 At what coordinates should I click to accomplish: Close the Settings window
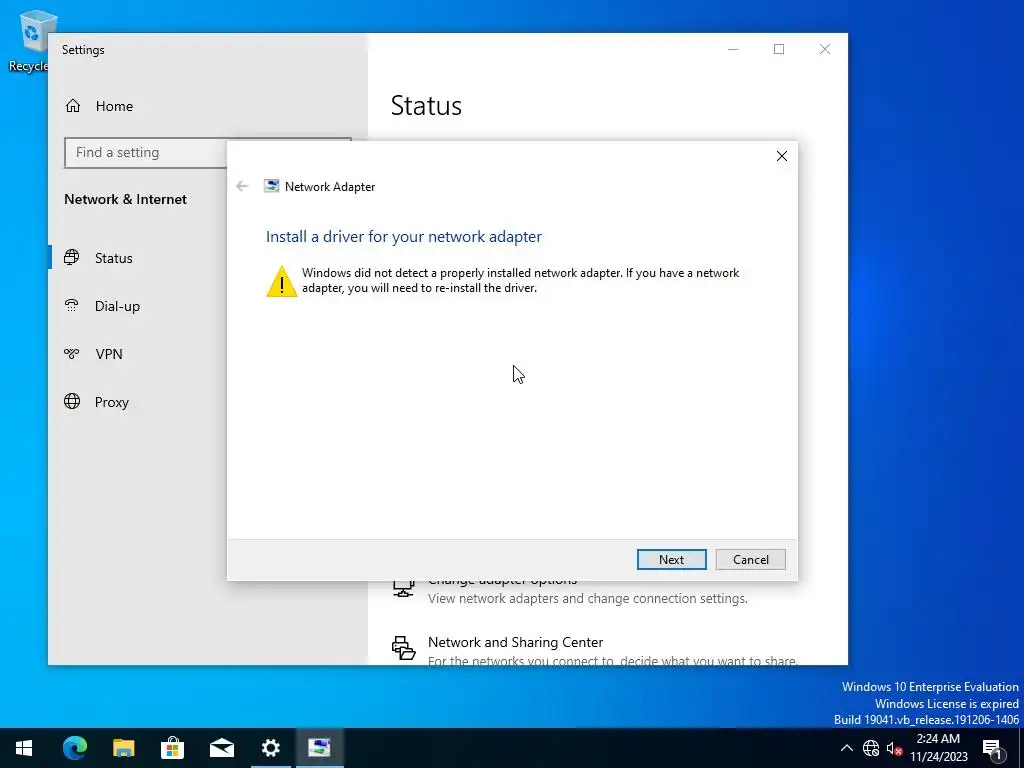pos(825,50)
